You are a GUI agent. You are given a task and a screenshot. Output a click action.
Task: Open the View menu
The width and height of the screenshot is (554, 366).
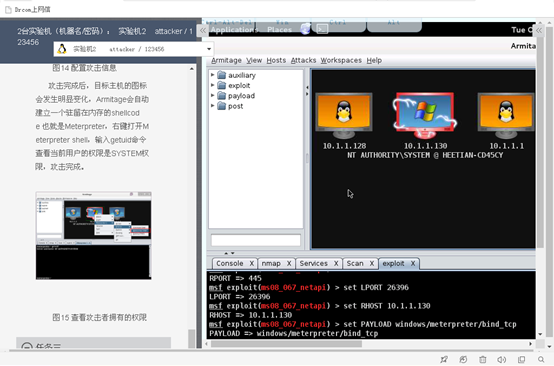[254, 60]
